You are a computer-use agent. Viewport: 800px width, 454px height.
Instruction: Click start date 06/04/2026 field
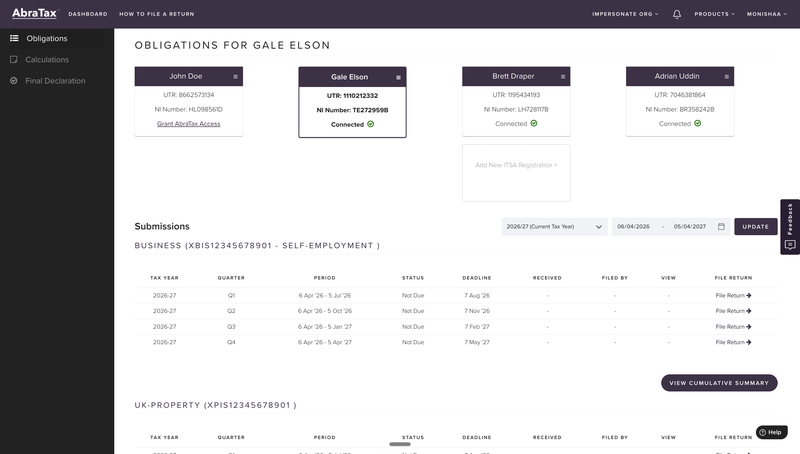pyautogui.click(x=633, y=226)
